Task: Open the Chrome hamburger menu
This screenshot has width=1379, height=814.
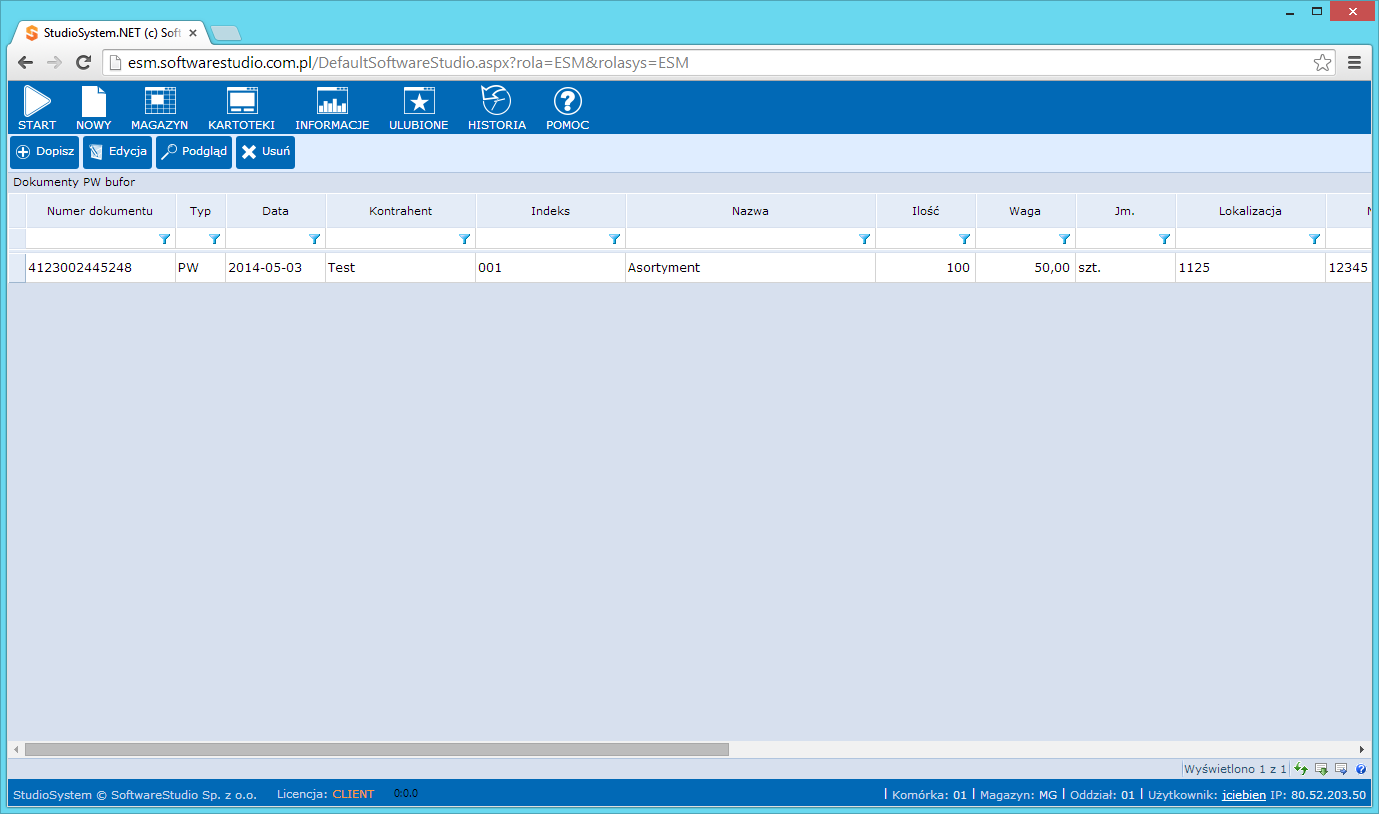Action: tap(1355, 63)
